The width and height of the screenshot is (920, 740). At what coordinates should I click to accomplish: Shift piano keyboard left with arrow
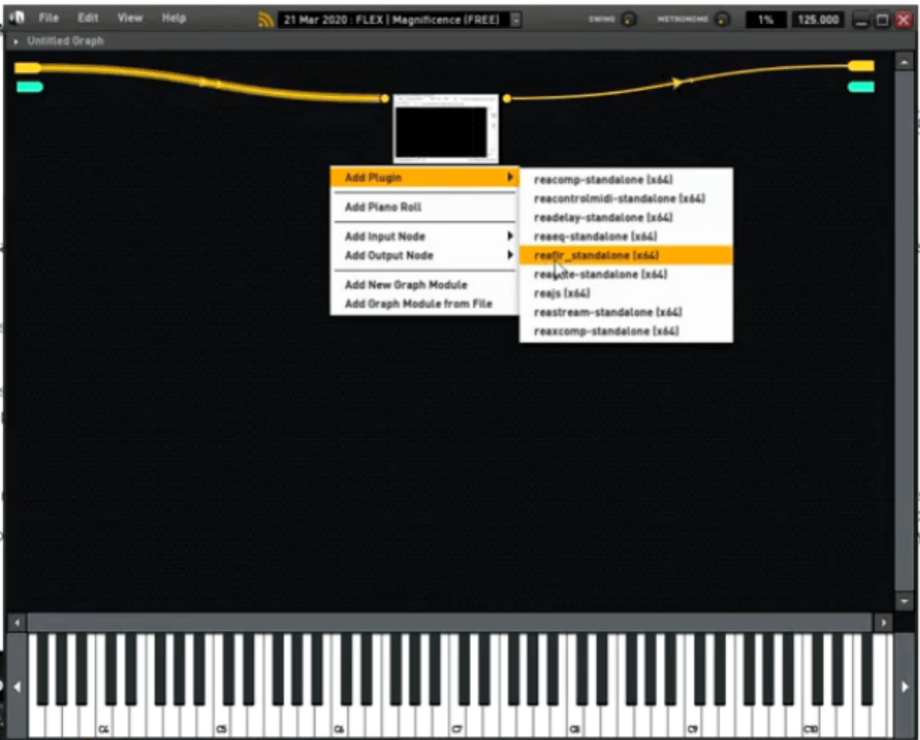[x=17, y=686]
